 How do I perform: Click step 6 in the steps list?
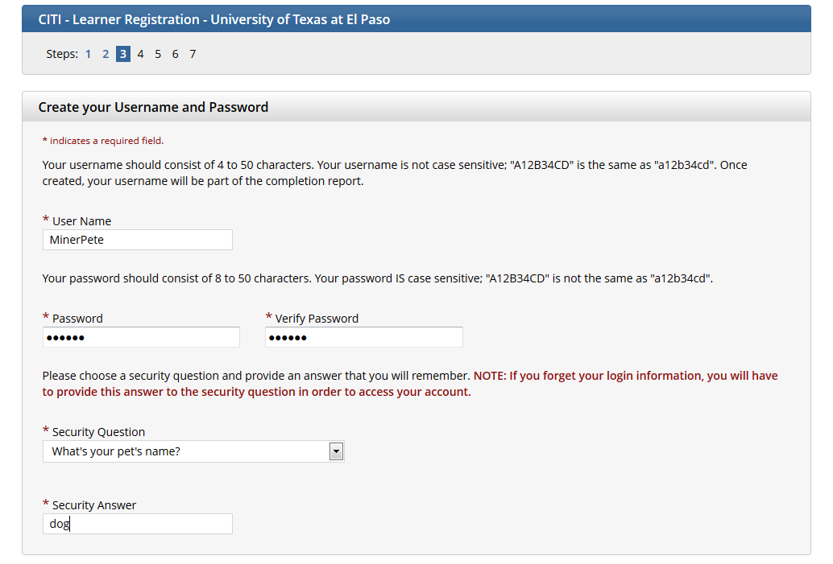175,54
